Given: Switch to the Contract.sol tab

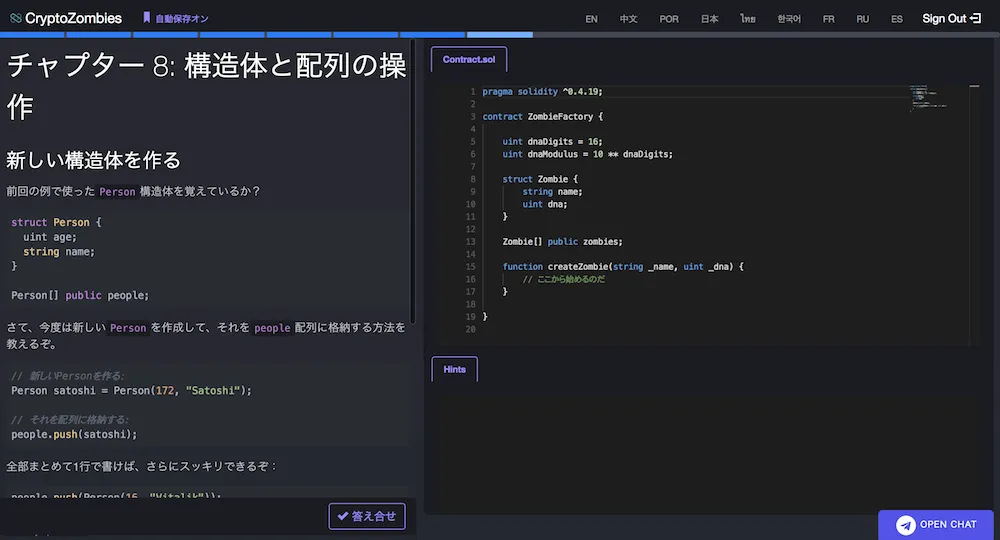Looking at the screenshot, I should pyautogui.click(x=468, y=60).
